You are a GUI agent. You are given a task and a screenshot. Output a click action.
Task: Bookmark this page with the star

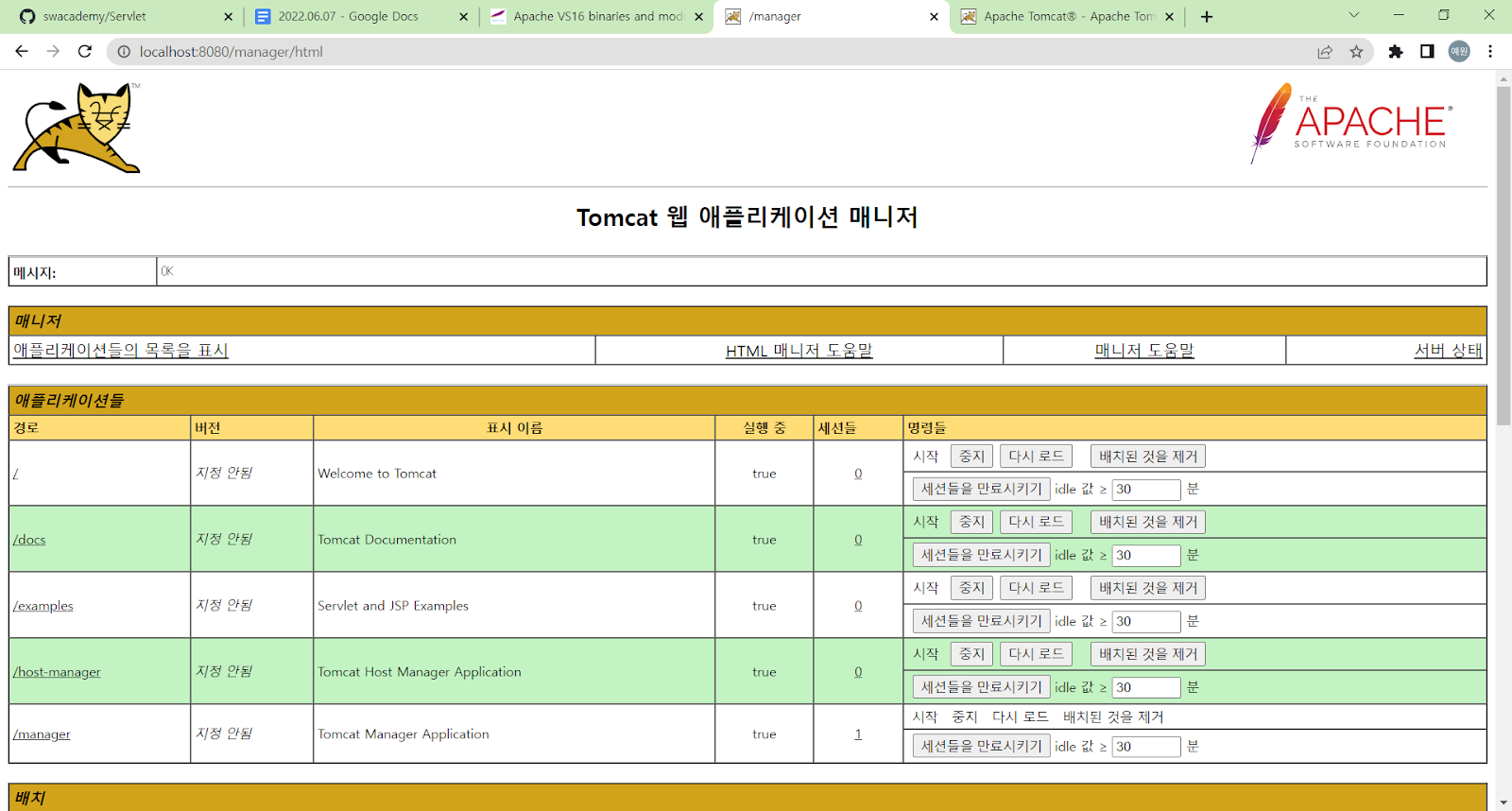click(x=1356, y=52)
